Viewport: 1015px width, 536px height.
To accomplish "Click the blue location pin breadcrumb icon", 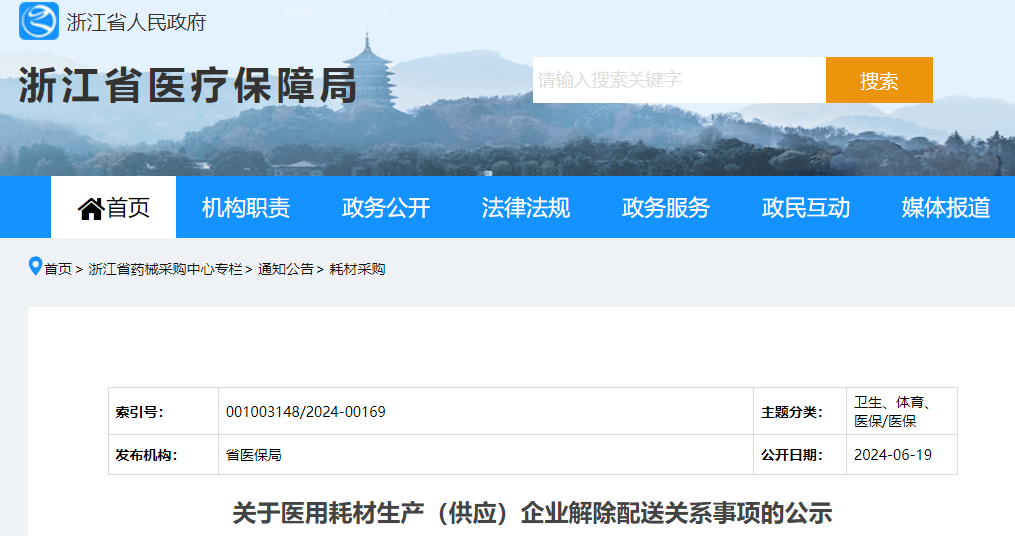I will 35,267.
